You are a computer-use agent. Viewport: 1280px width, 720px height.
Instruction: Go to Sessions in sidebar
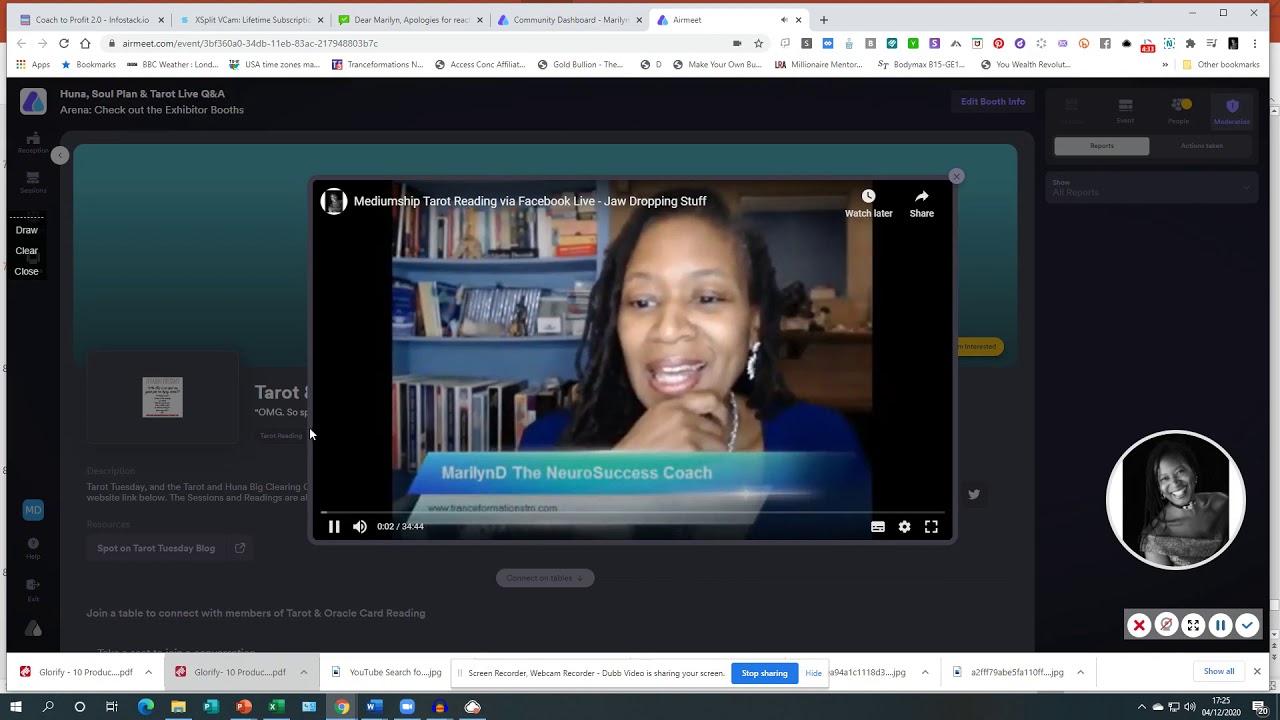click(x=33, y=182)
